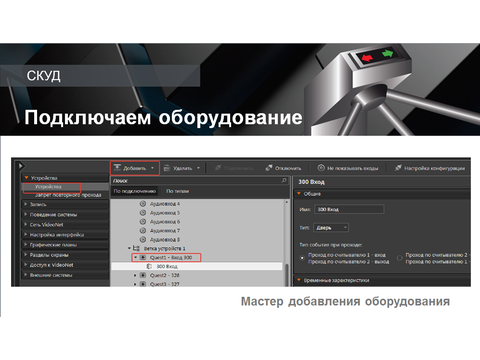Select the second pass-event radio (считыватель 2 first)
This screenshot has height=360, width=480.
[x=399, y=258]
